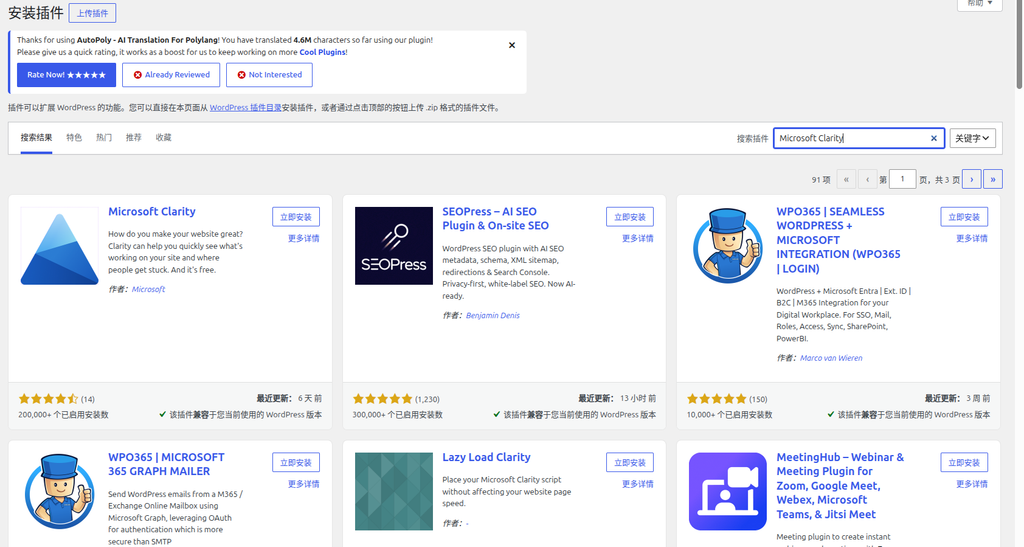
Task: Dismiss the AutoPoly rating notice
Action: tap(512, 45)
